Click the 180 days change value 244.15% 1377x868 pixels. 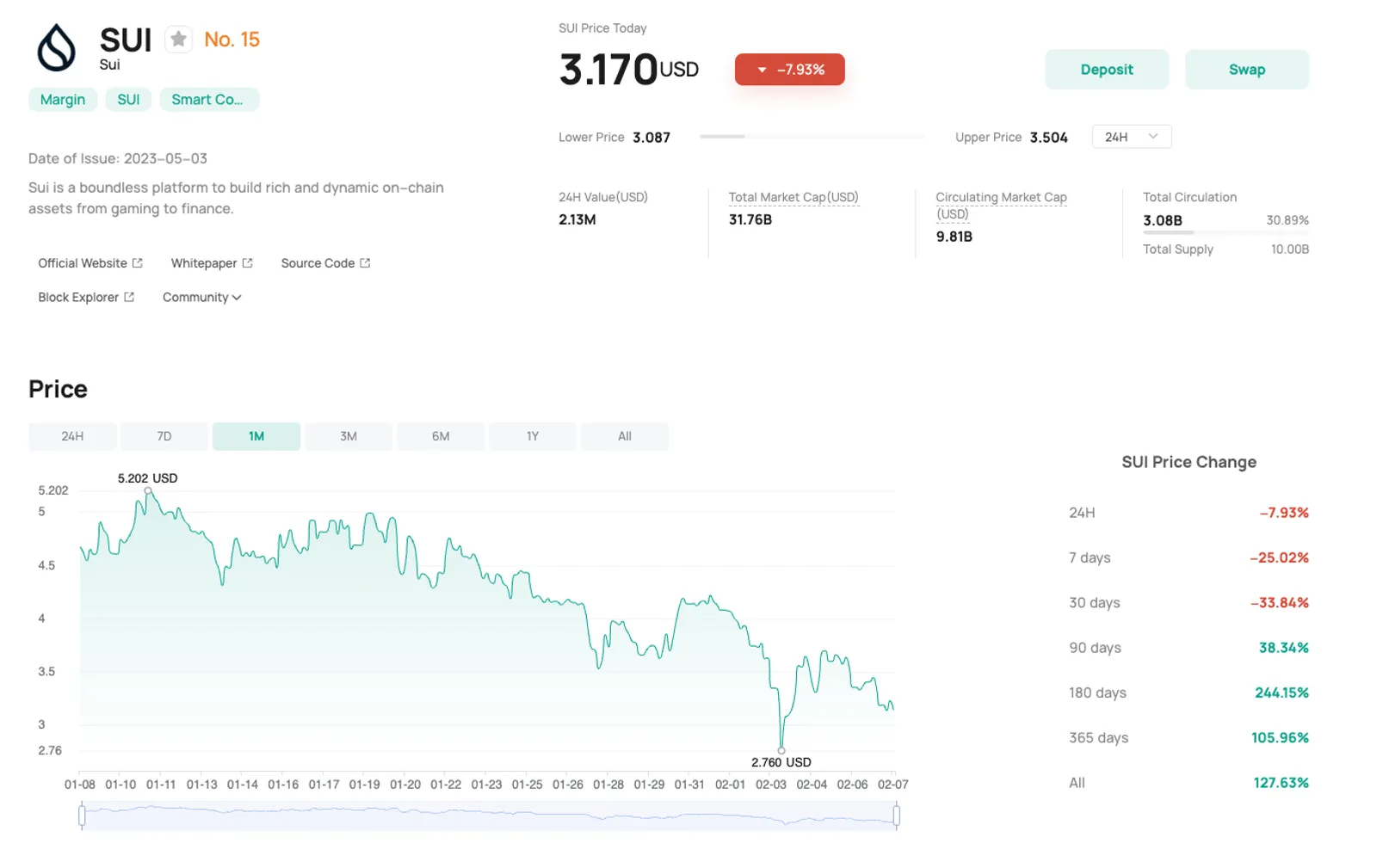[x=1281, y=693]
